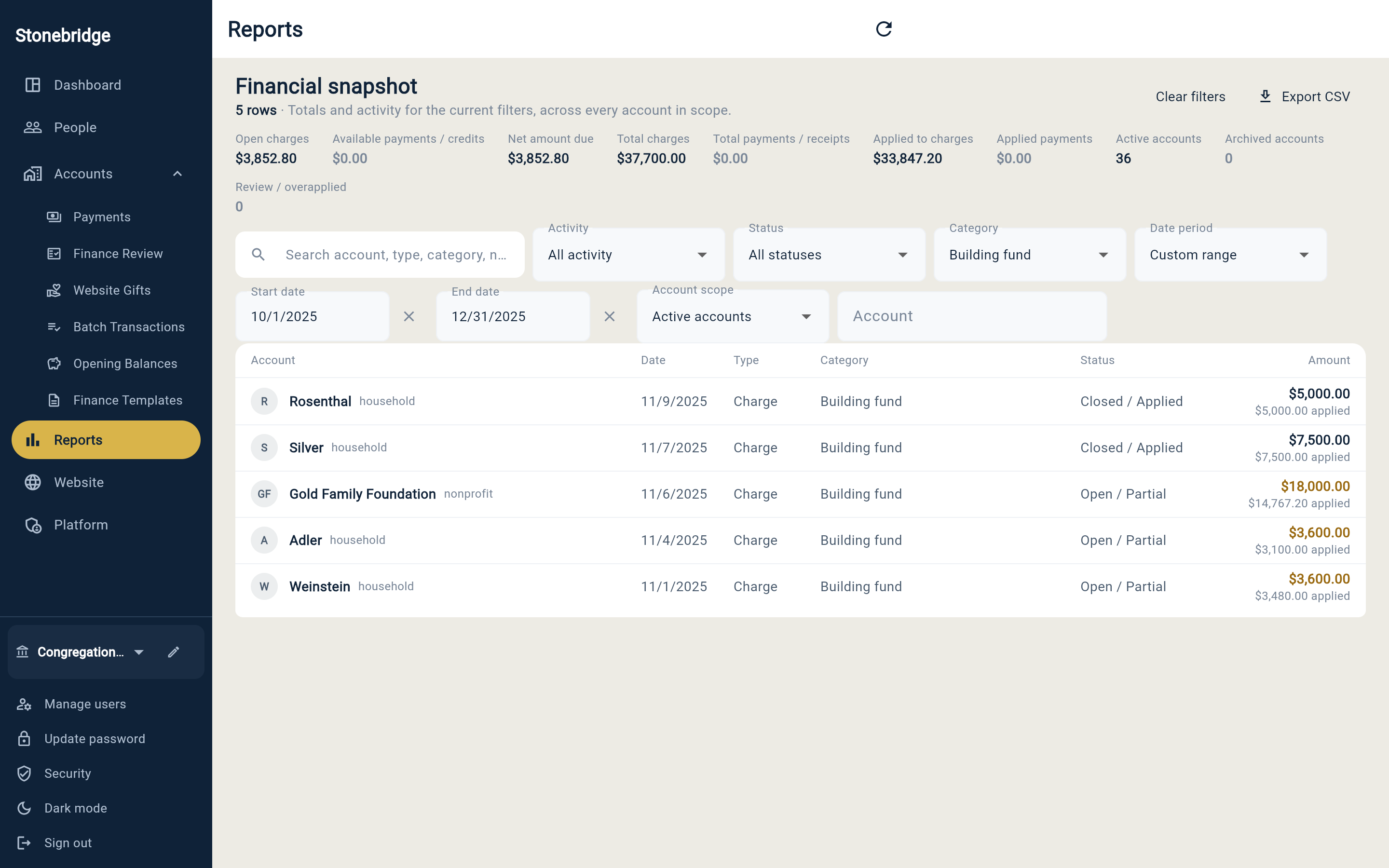Image resolution: width=1389 pixels, height=868 pixels.
Task: Open the Account scope dropdown
Action: click(x=733, y=316)
